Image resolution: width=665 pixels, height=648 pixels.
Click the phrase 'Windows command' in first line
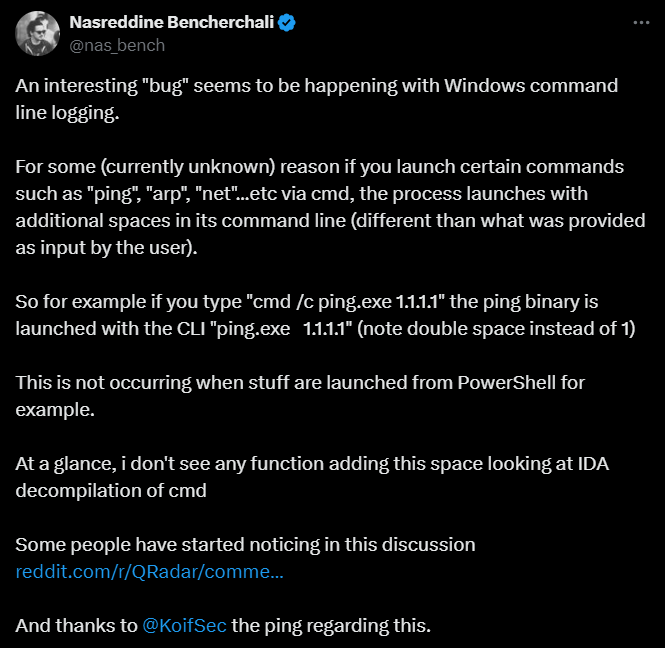coord(531,86)
